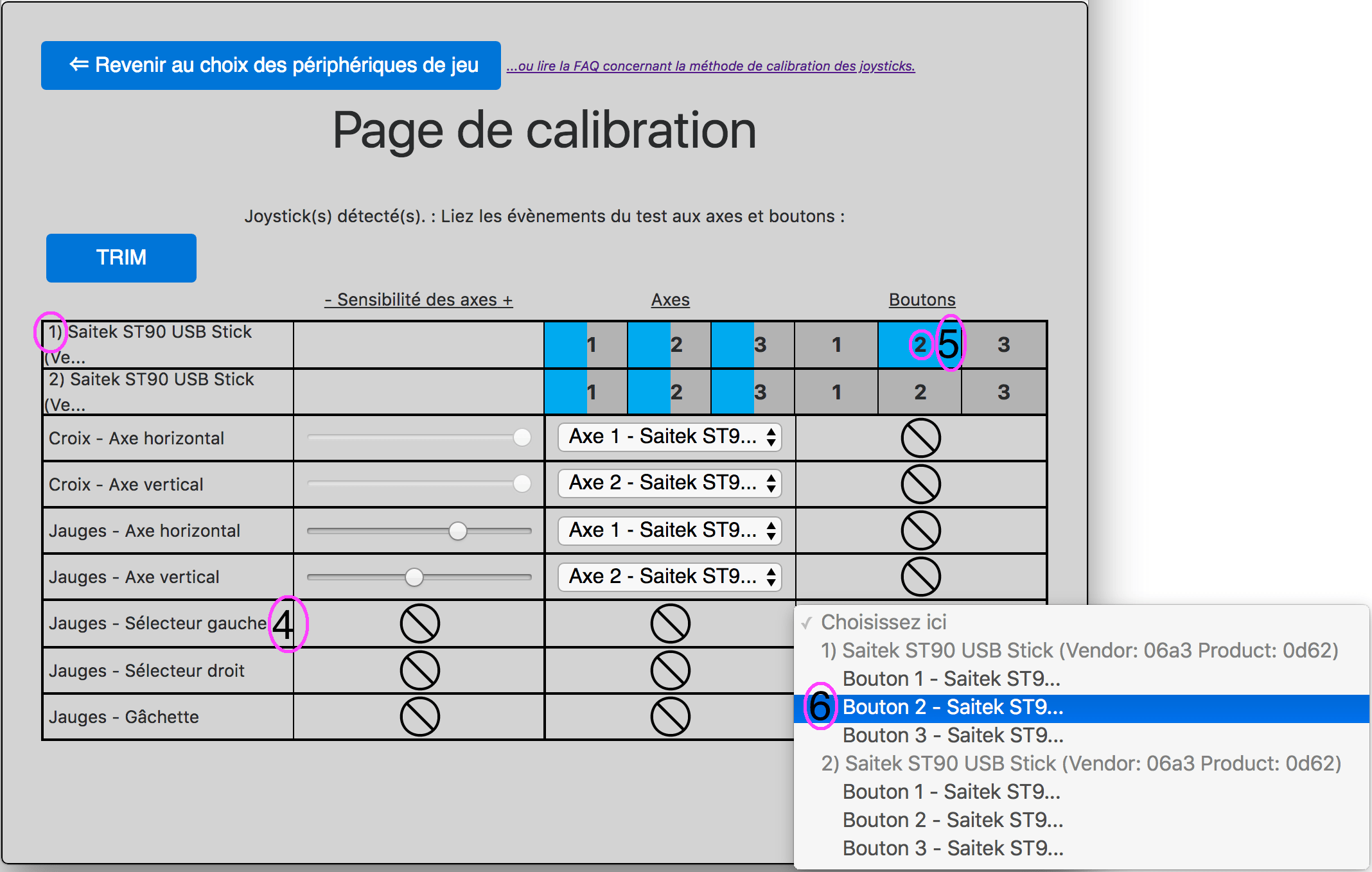The image size is (1372, 872).
Task: Click the 'Jauges - Axe horizontal' label
Action: (145, 531)
